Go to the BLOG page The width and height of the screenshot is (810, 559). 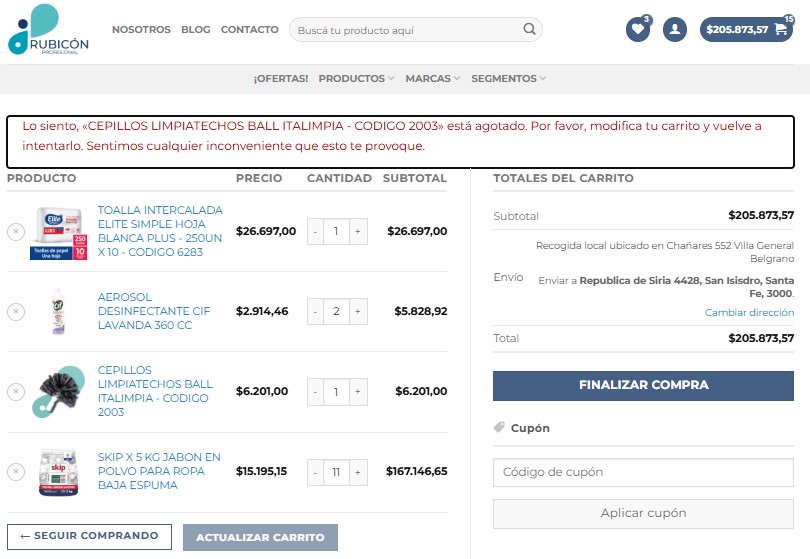tap(196, 30)
